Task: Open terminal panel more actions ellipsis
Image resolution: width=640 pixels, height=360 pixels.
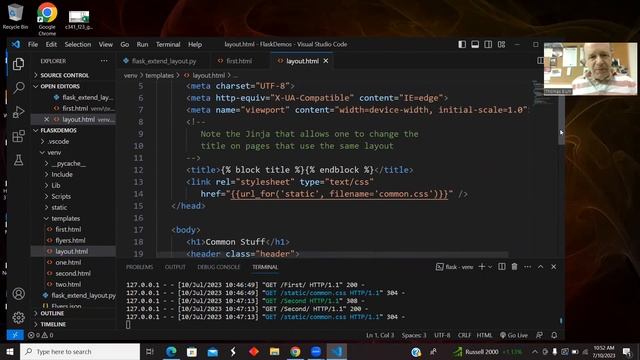Action: tap(528, 267)
